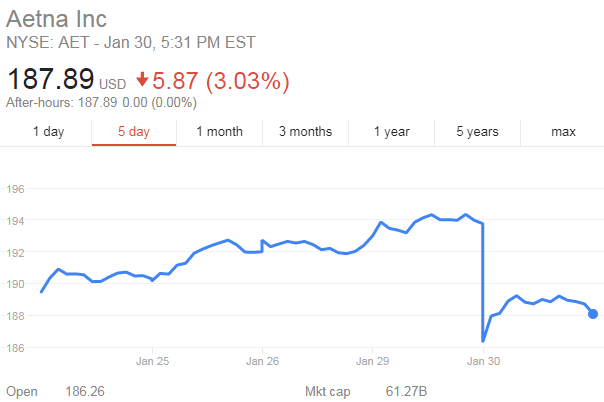The image size is (604, 402).
Task: Switch to the 1 year range
Action: 391,132
